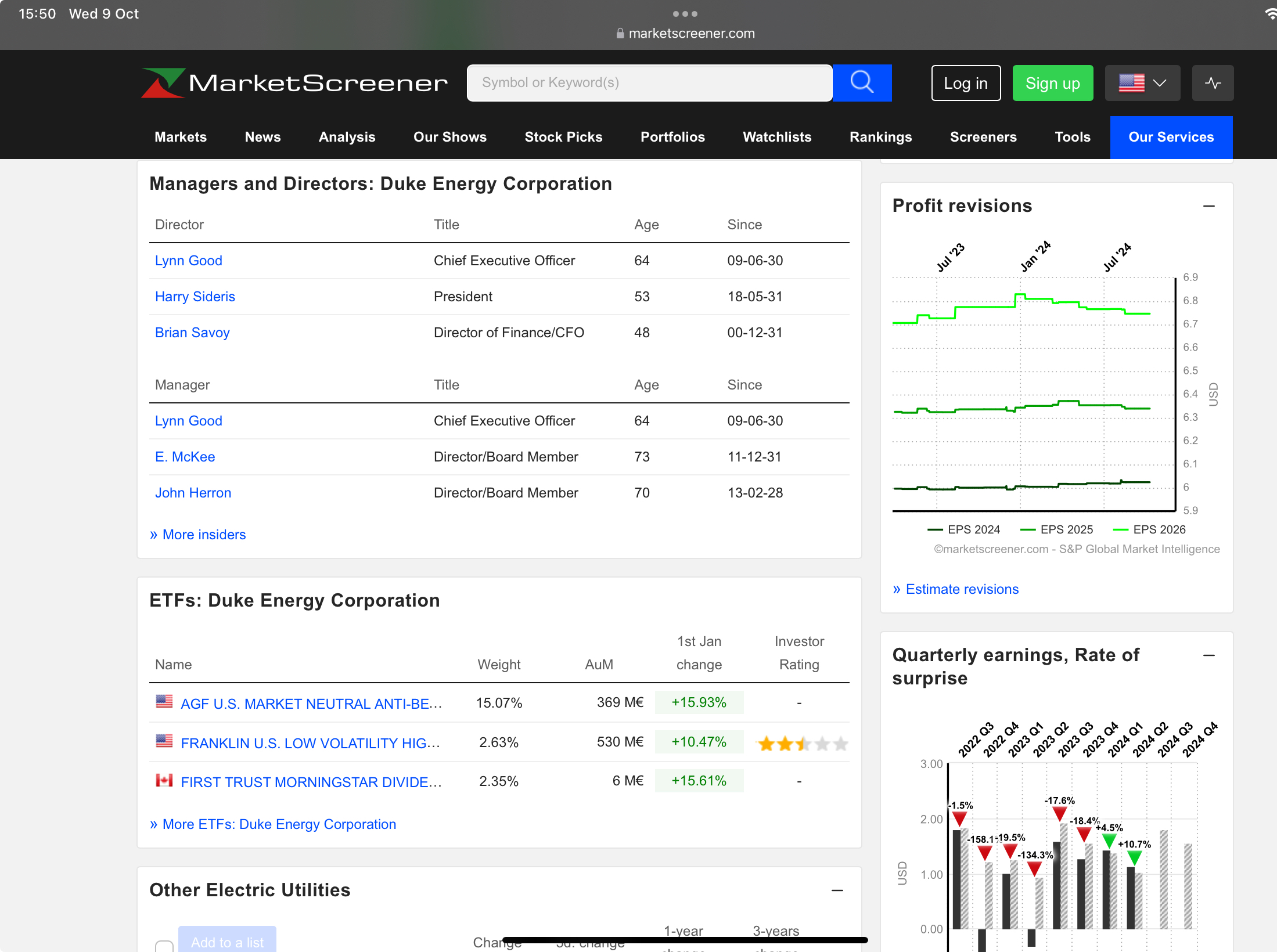Viewport: 1277px width, 952px height.
Task: Open the market pulse activity icon
Action: point(1213,83)
